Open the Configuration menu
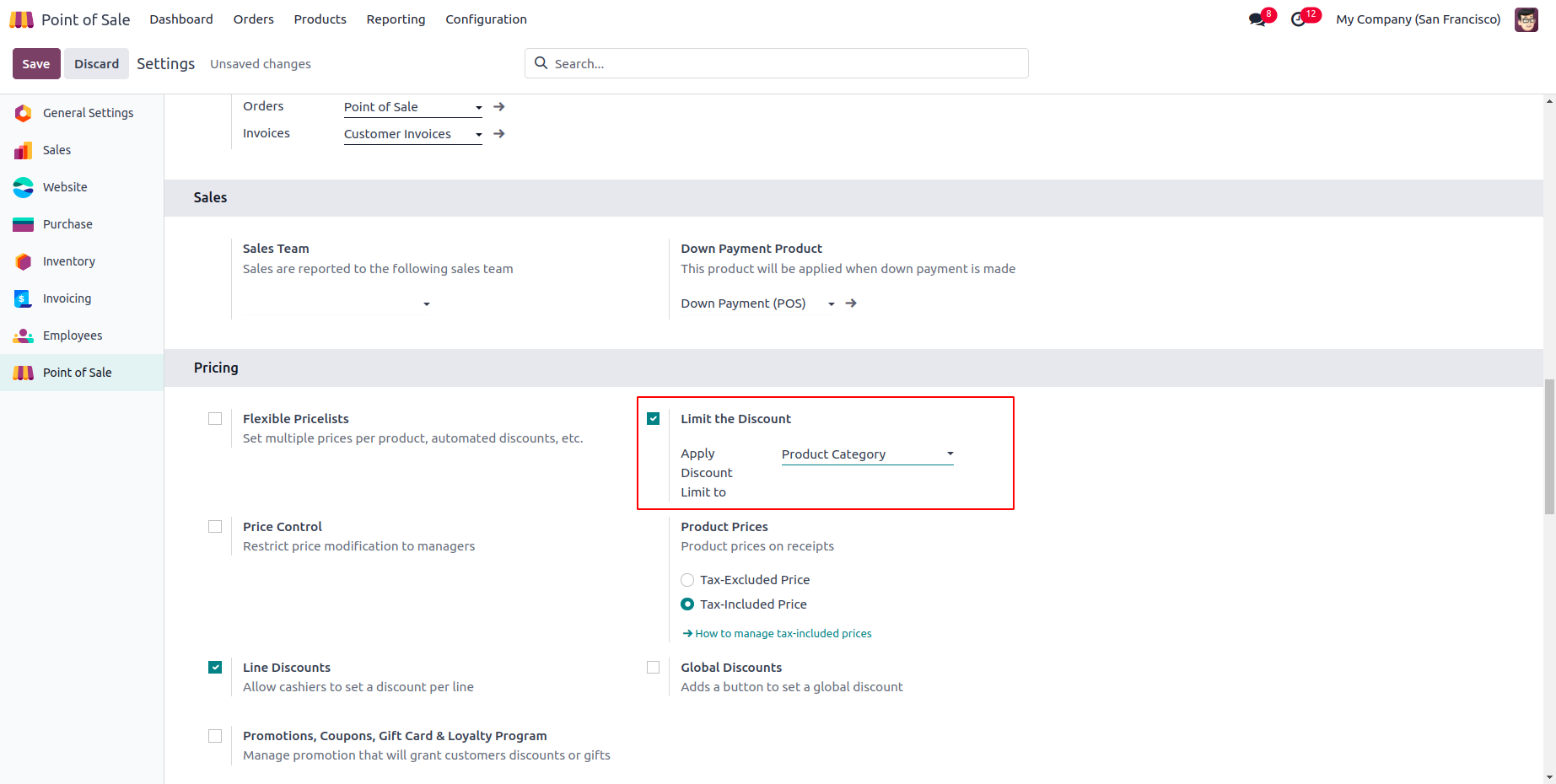Viewport: 1556px width, 784px height. pos(486,19)
